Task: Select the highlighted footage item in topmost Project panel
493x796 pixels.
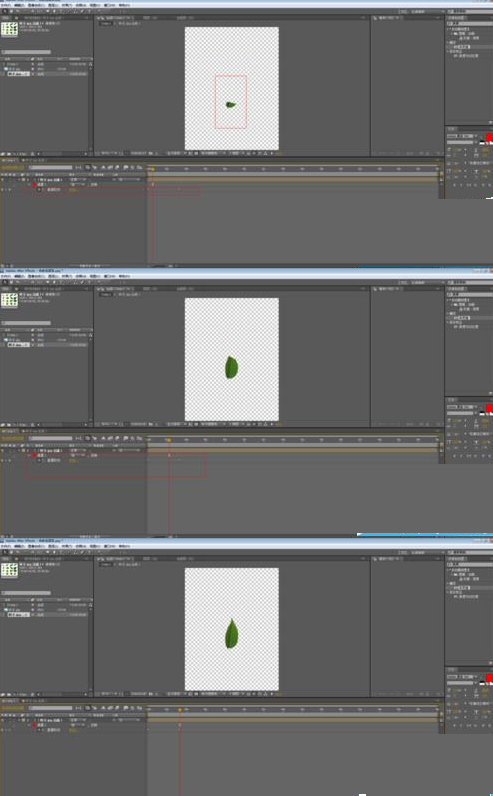Action: click(18, 74)
